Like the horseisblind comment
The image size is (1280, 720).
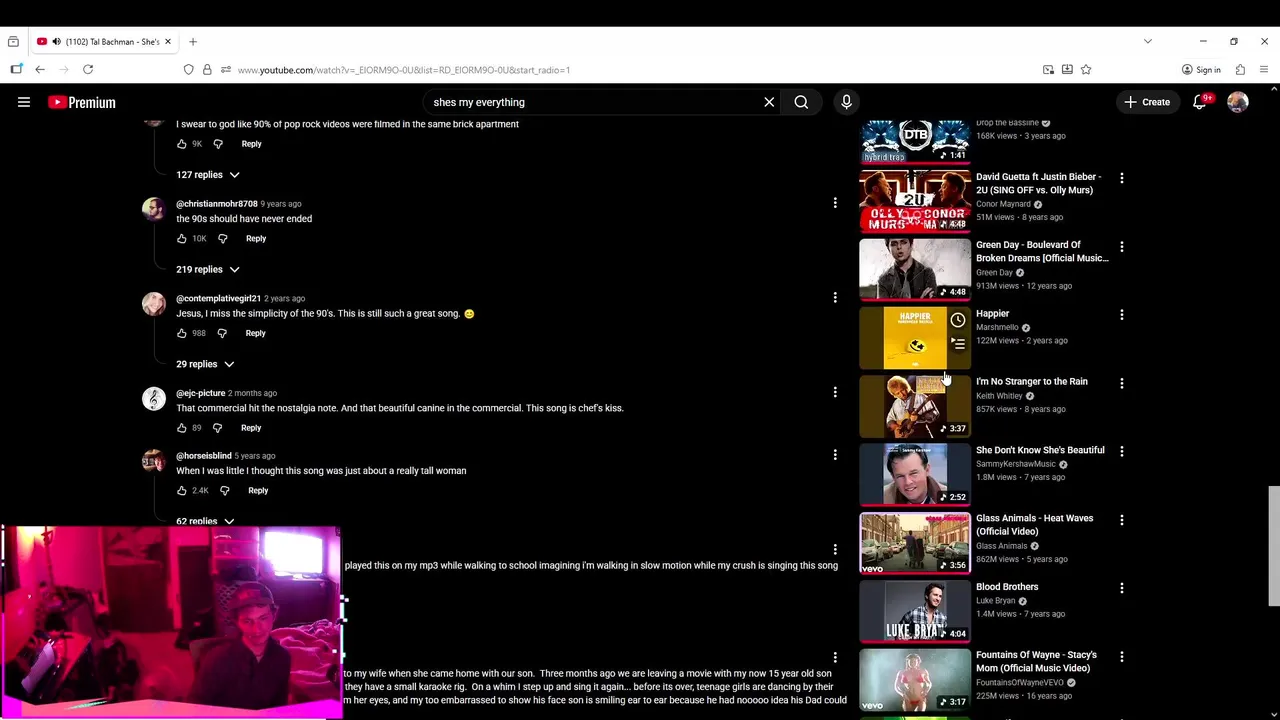[182, 491]
